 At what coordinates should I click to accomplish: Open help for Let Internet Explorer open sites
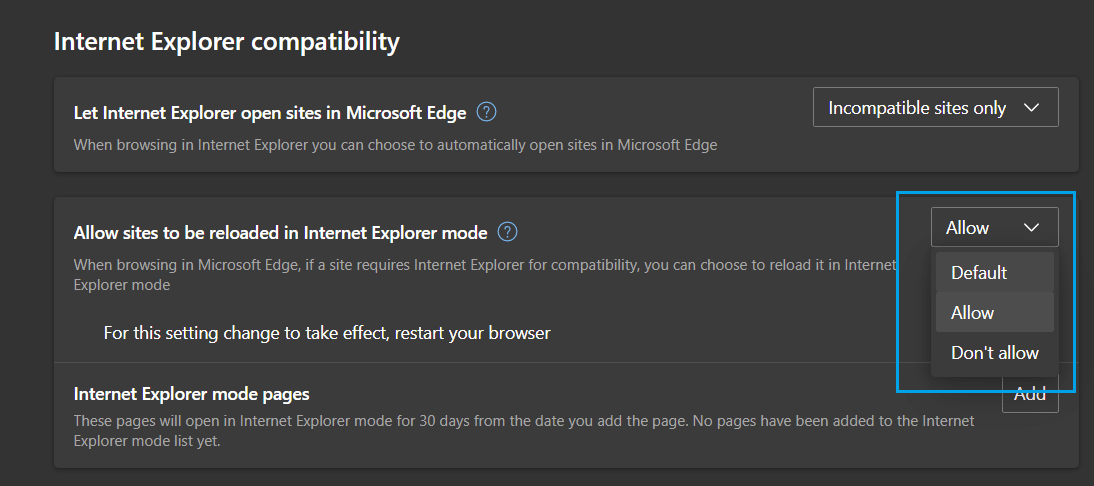pyautogui.click(x=486, y=112)
